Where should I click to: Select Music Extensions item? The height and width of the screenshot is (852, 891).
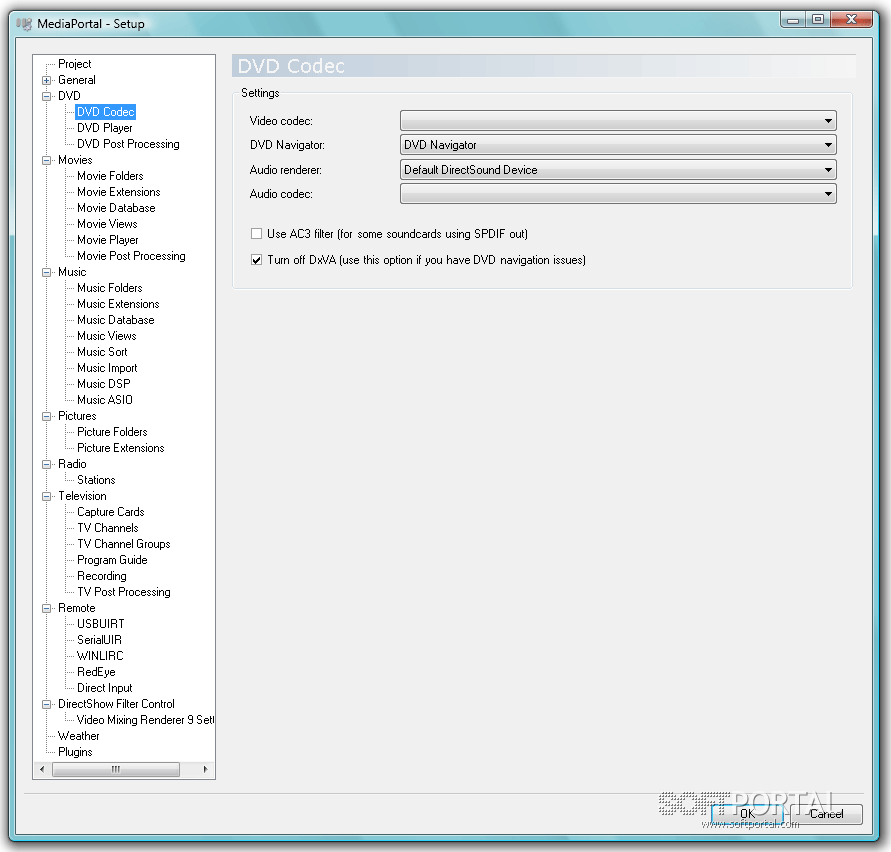point(118,304)
